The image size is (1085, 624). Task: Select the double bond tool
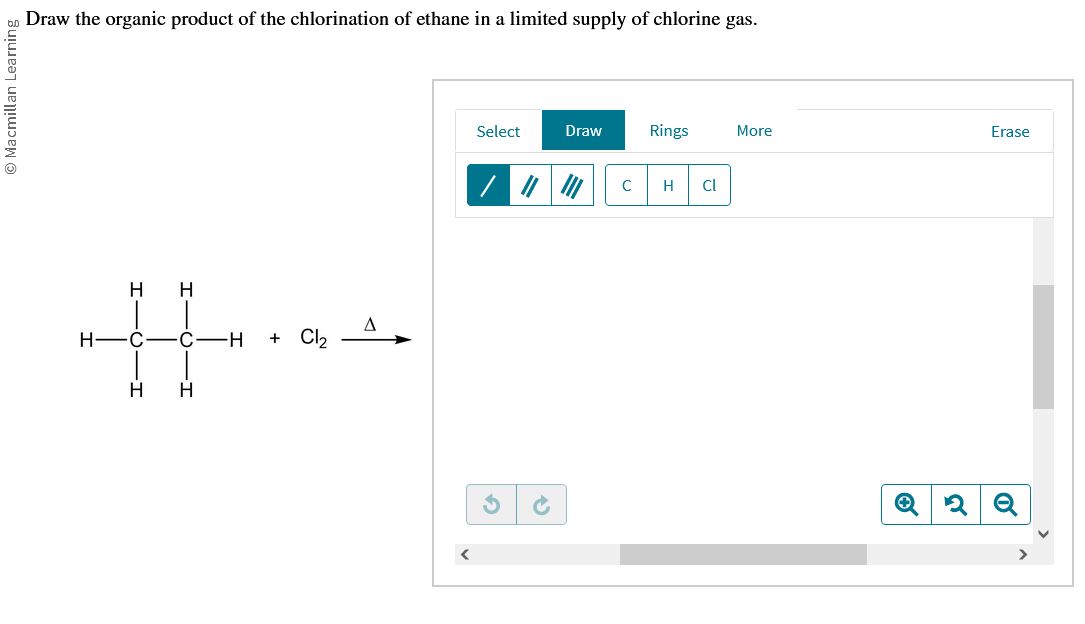click(529, 185)
